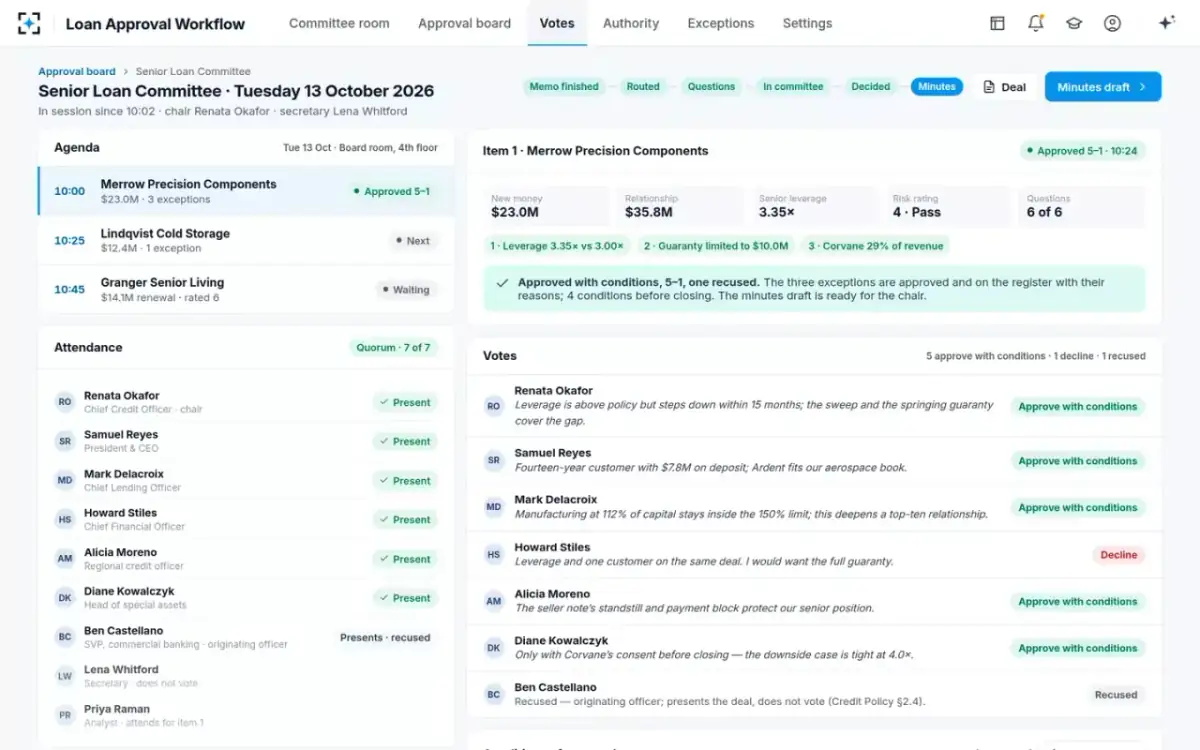Click the Risk rating 4 · Pass card
This screenshot has width=1200, height=750.
948,206
